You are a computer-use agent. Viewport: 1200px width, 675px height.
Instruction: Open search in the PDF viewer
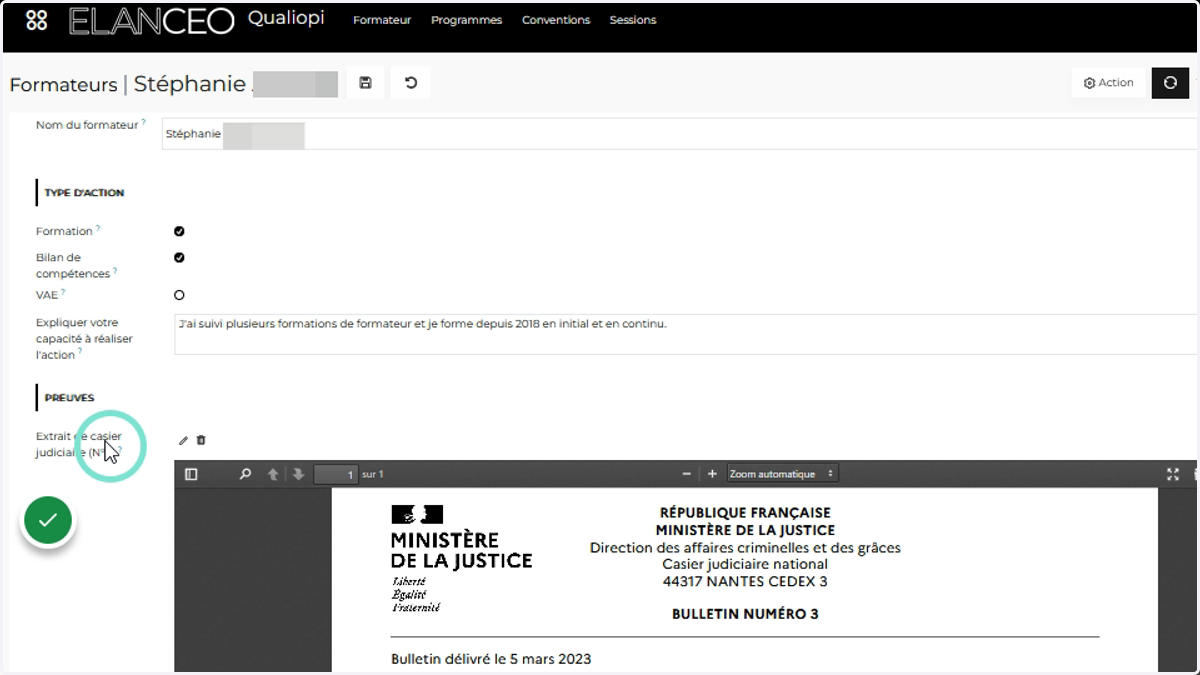pos(245,474)
